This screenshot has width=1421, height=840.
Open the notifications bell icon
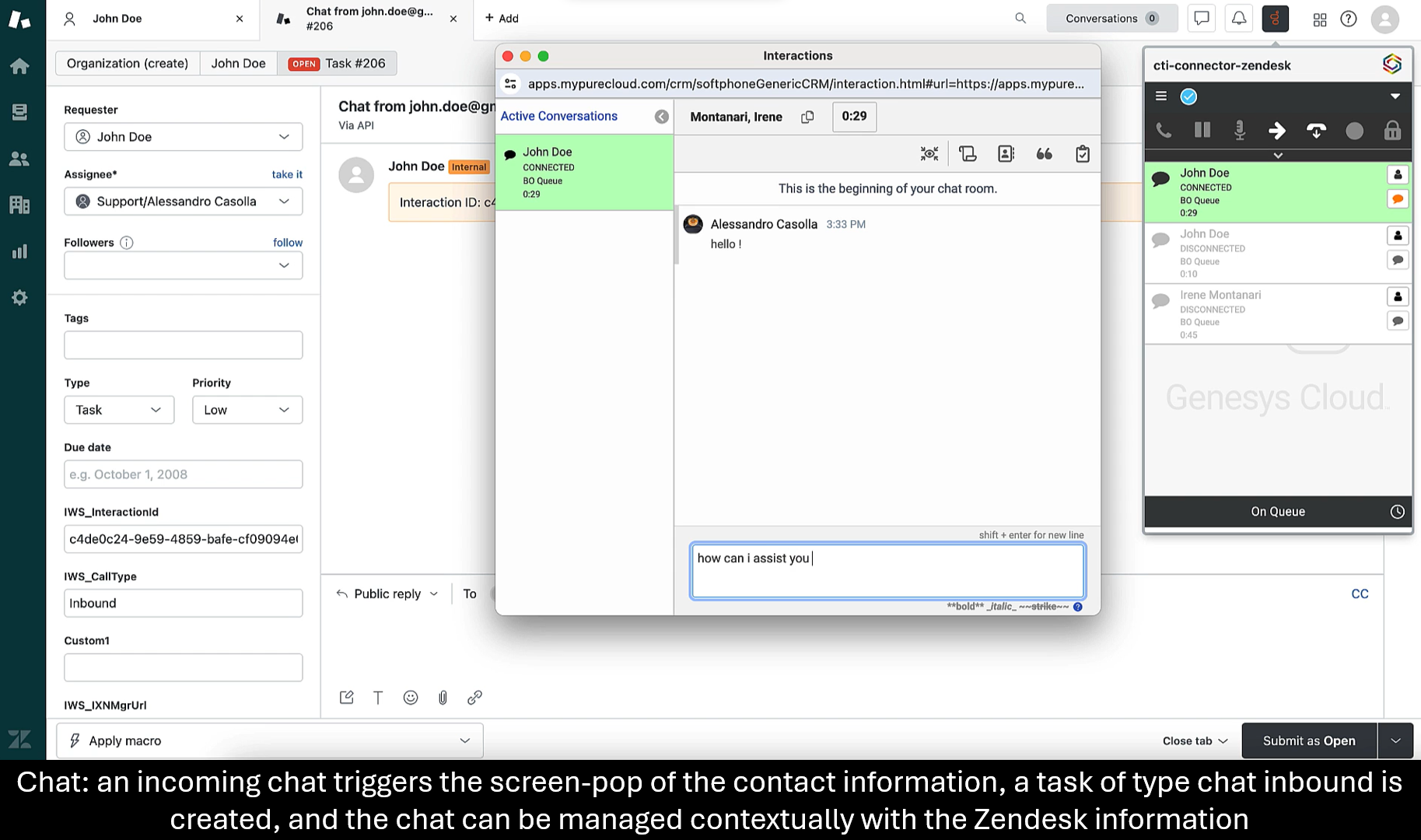pyautogui.click(x=1238, y=18)
